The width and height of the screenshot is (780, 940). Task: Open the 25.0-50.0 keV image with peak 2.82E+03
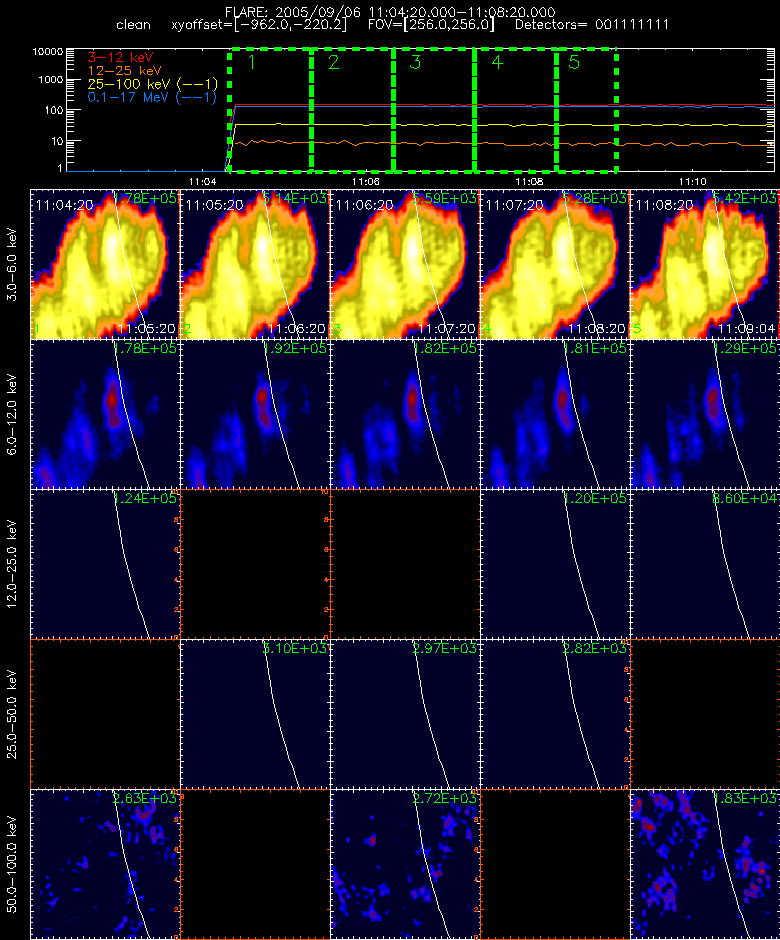click(555, 714)
